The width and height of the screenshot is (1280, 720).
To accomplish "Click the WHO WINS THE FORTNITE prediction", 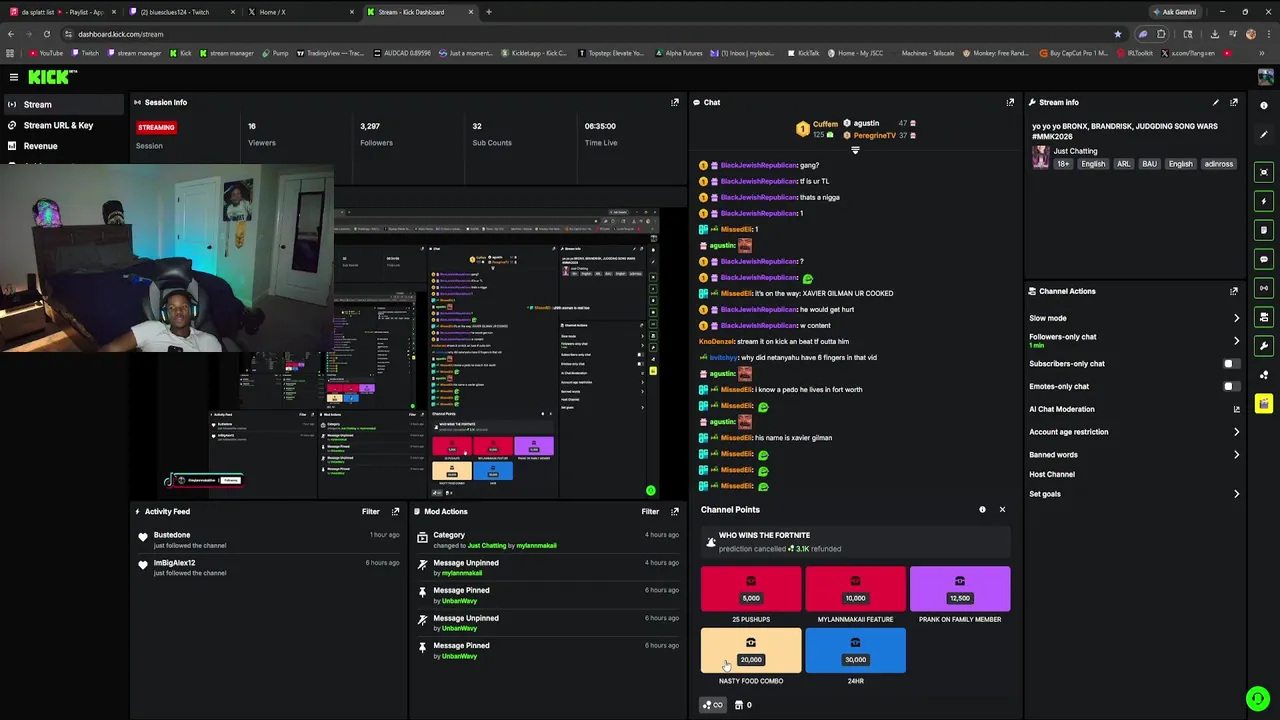I will [x=855, y=541].
